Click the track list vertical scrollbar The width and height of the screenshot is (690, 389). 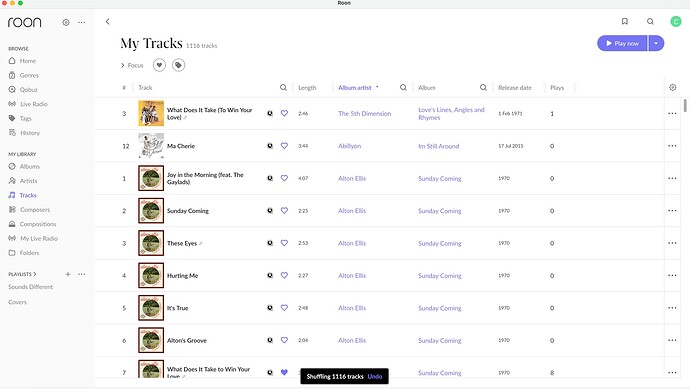[685, 106]
